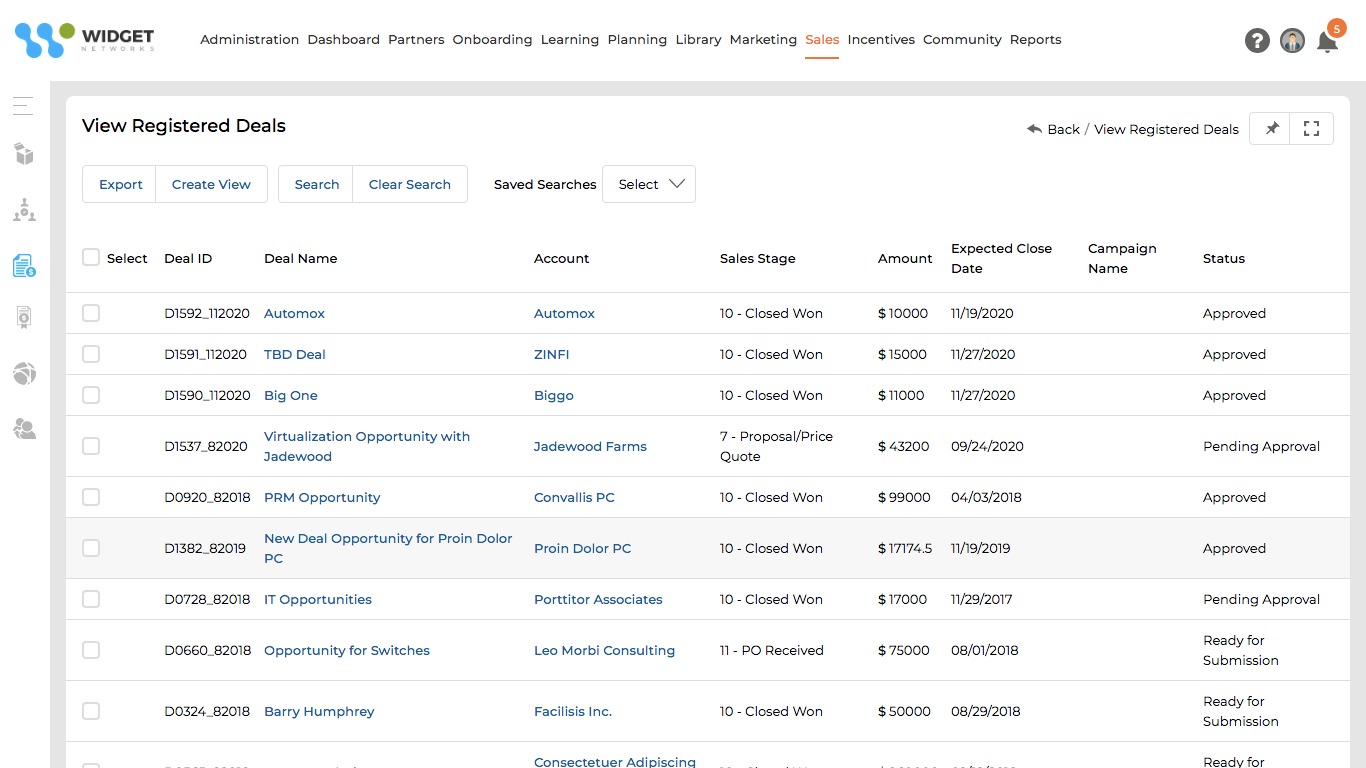
Task: Click the certificate badge icon in sidebar
Action: coord(22,317)
